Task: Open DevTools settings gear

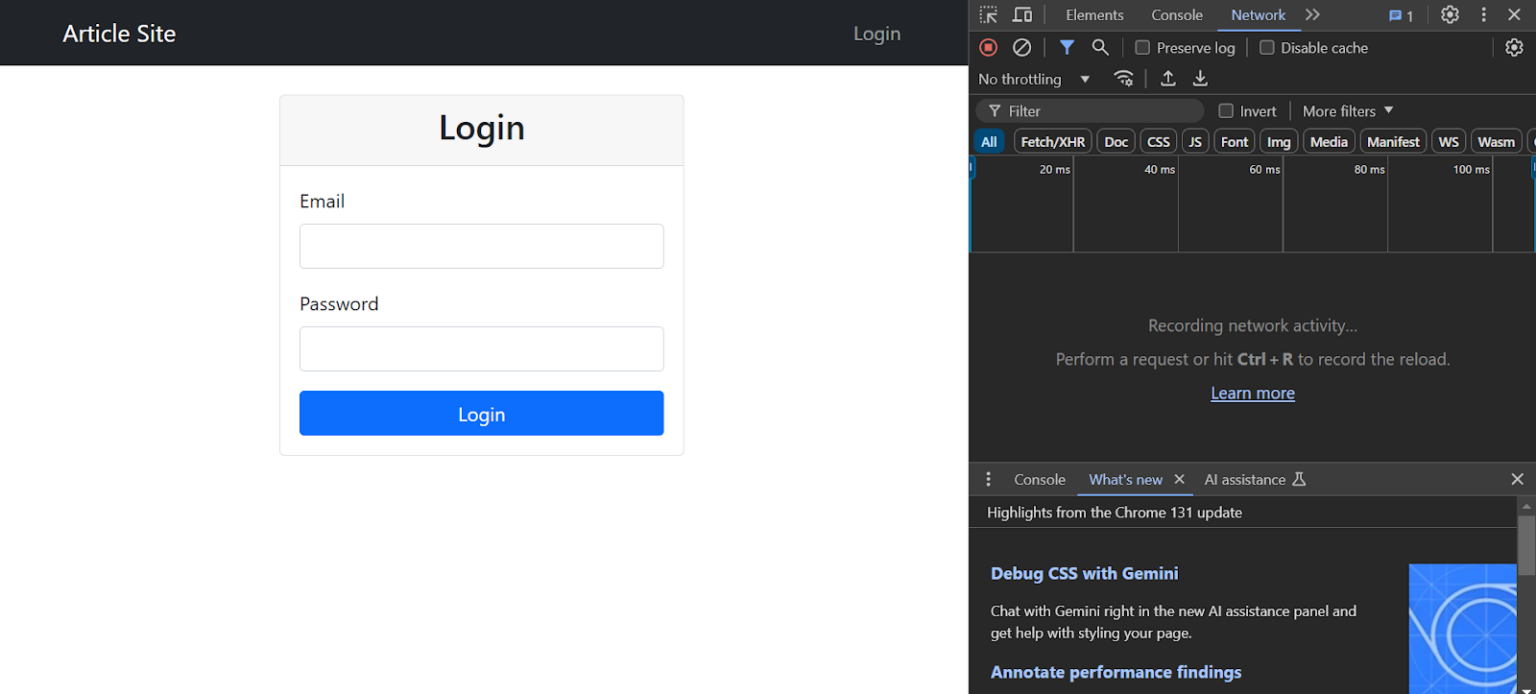Action: tap(1449, 14)
